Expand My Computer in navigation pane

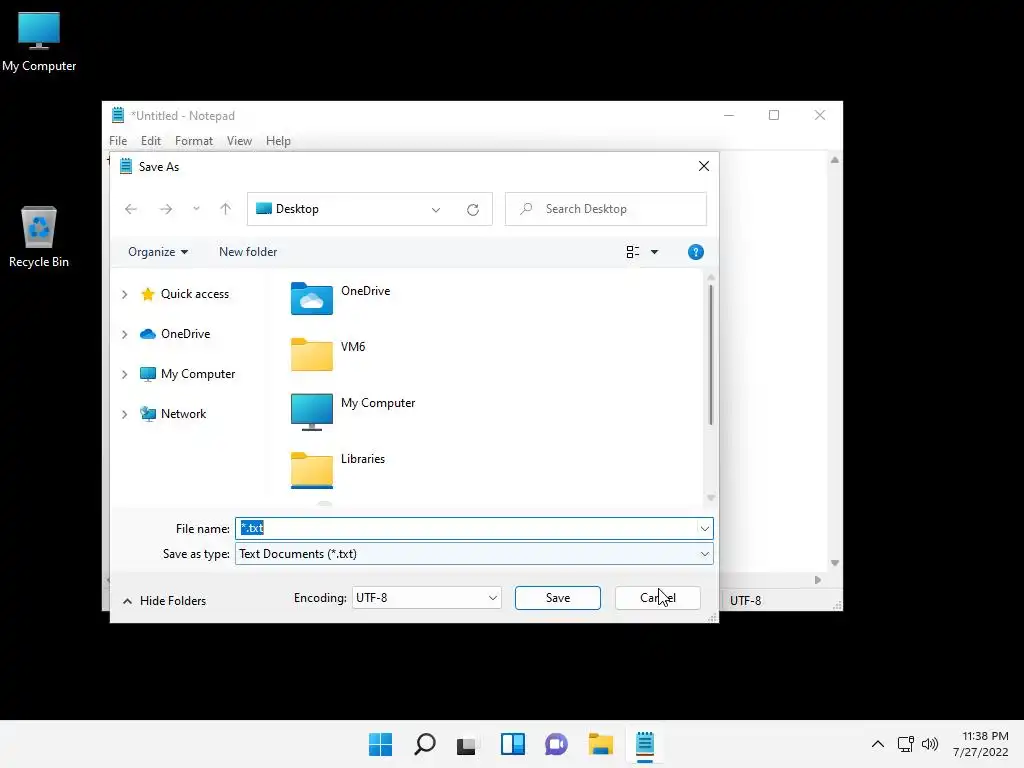pyautogui.click(x=125, y=374)
